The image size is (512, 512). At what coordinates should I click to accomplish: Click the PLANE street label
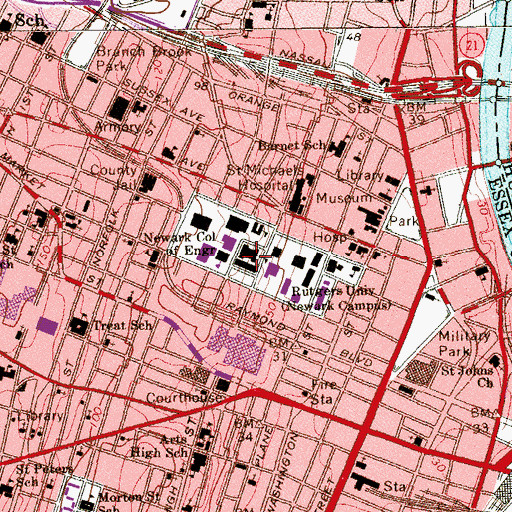tap(264, 446)
